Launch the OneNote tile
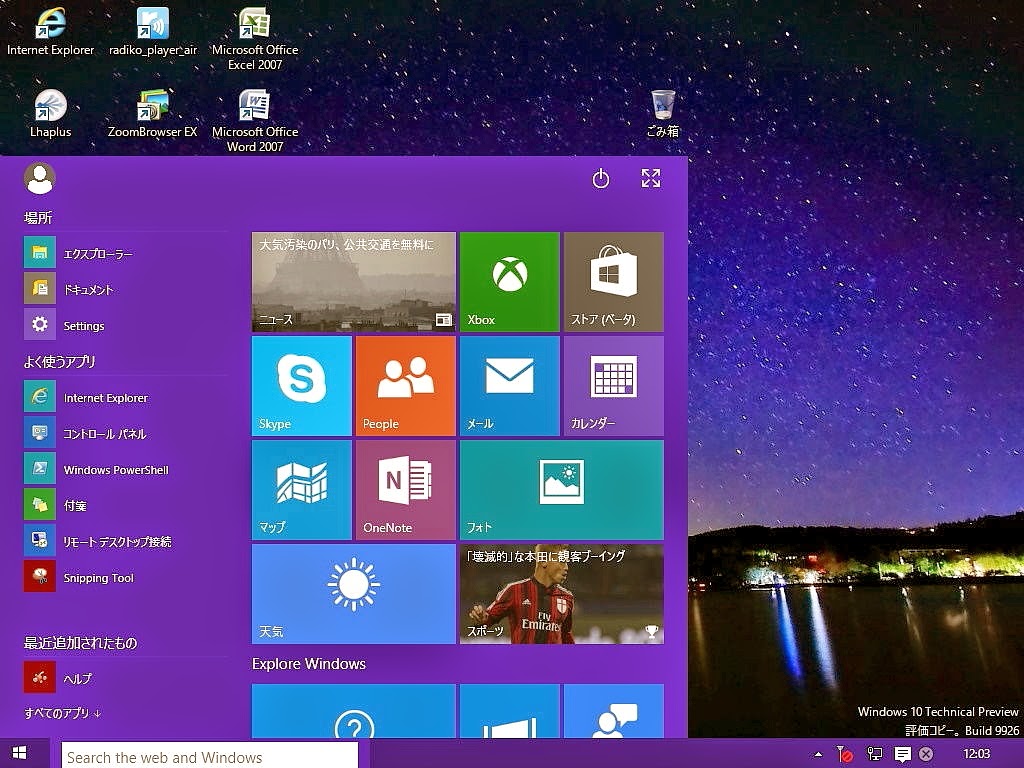The width and height of the screenshot is (1024, 768). click(x=406, y=490)
